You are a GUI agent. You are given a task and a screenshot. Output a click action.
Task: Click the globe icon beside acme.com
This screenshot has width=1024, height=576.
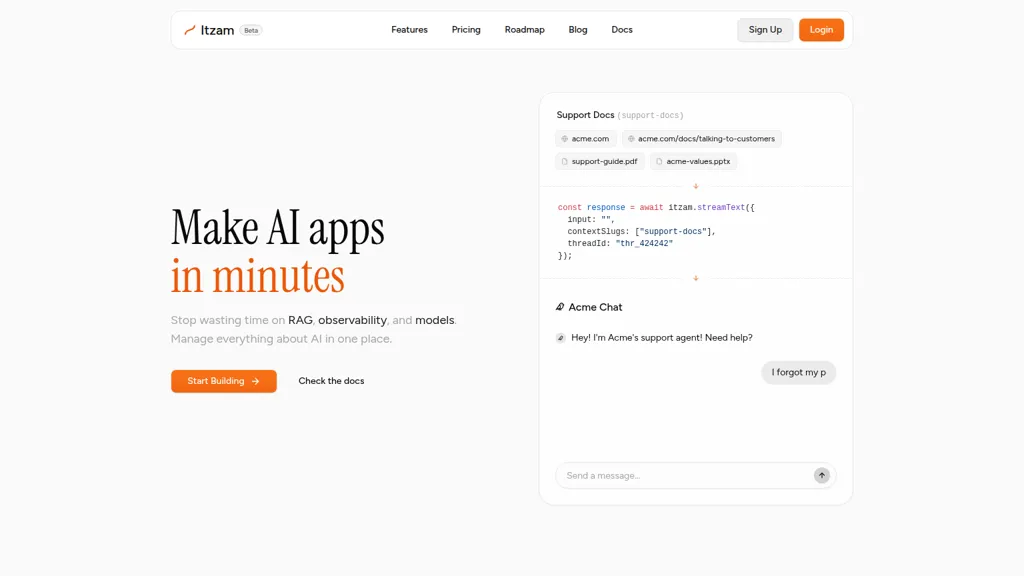pyautogui.click(x=564, y=138)
